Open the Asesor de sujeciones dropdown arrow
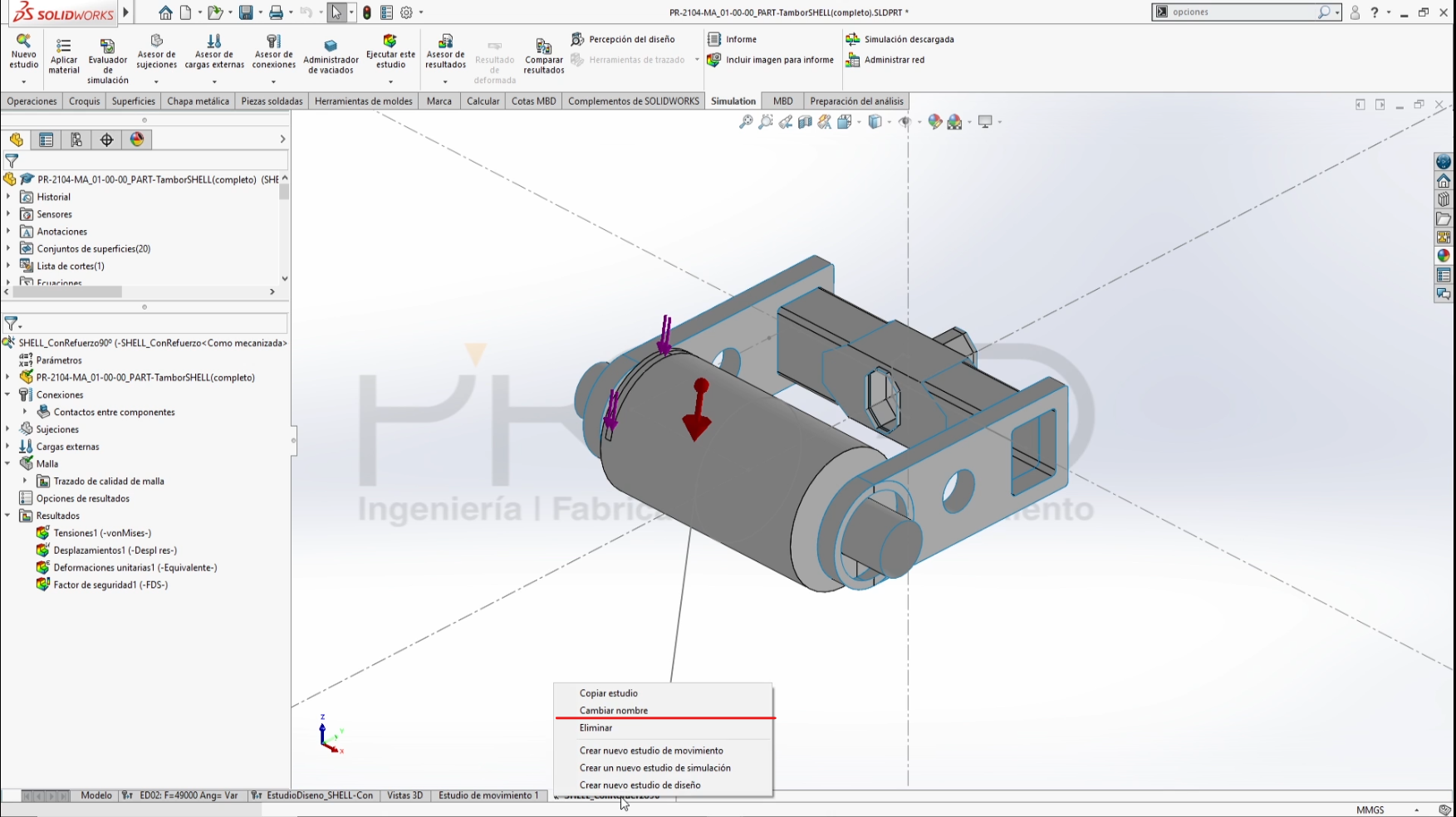The image size is (1456, 817). tap(156, 81)
